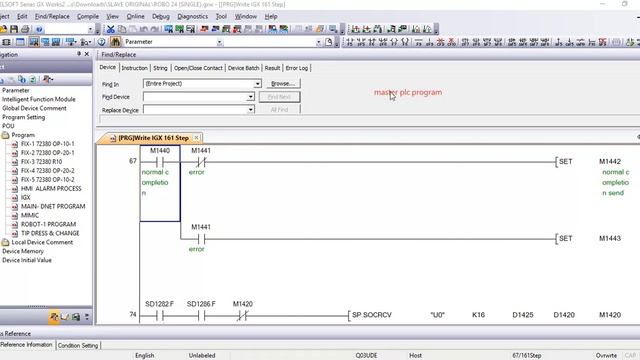Click the Find Device input field
Screen dimensions: 640x360
coord(195,97)
